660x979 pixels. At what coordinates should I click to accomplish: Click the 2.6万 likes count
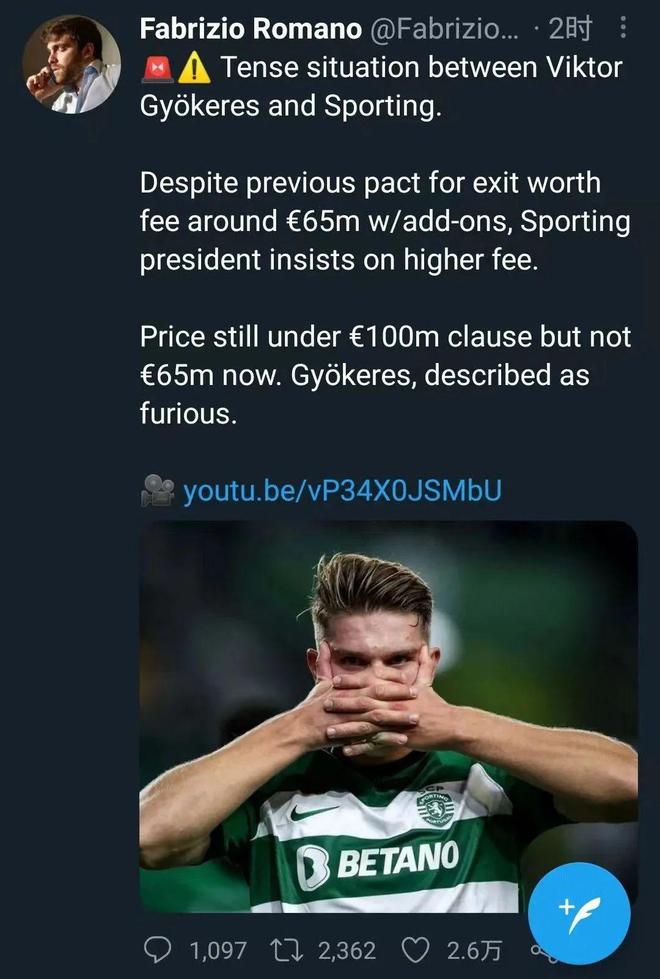coord(475,949)
